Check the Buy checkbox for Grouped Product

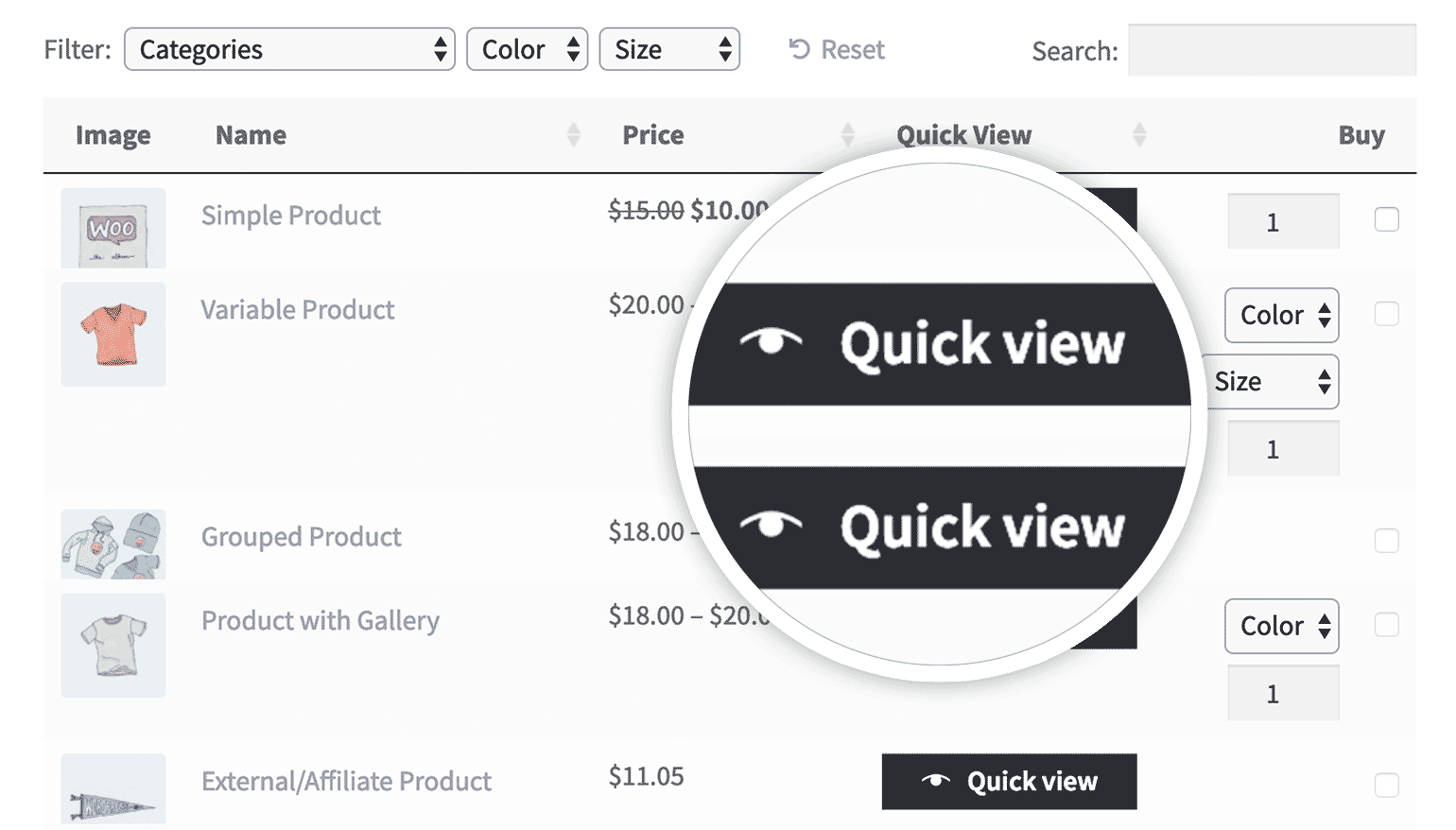1387,540
